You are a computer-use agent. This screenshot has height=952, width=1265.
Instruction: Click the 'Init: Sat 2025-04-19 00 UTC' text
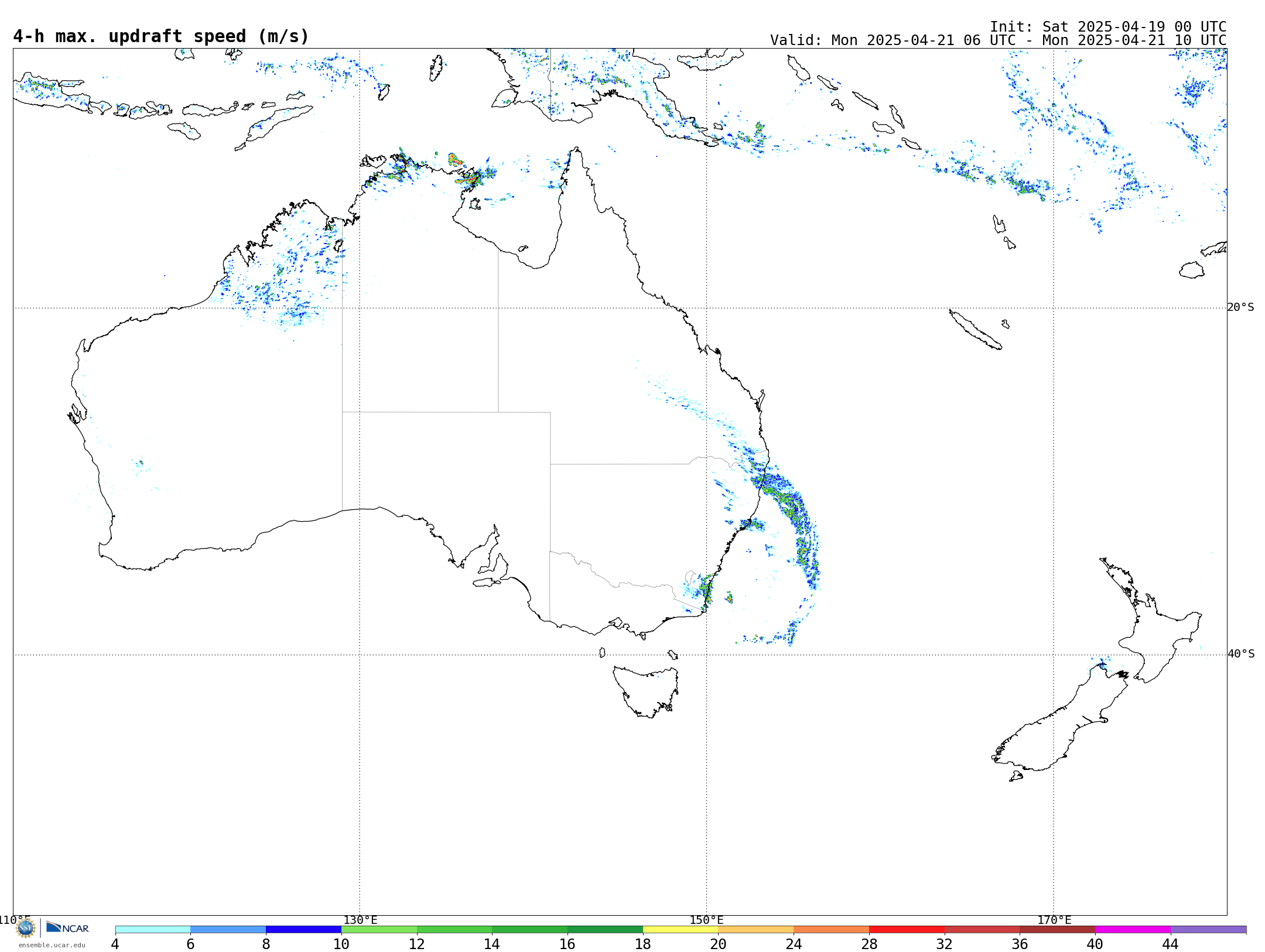click(x=1108, y=27)
